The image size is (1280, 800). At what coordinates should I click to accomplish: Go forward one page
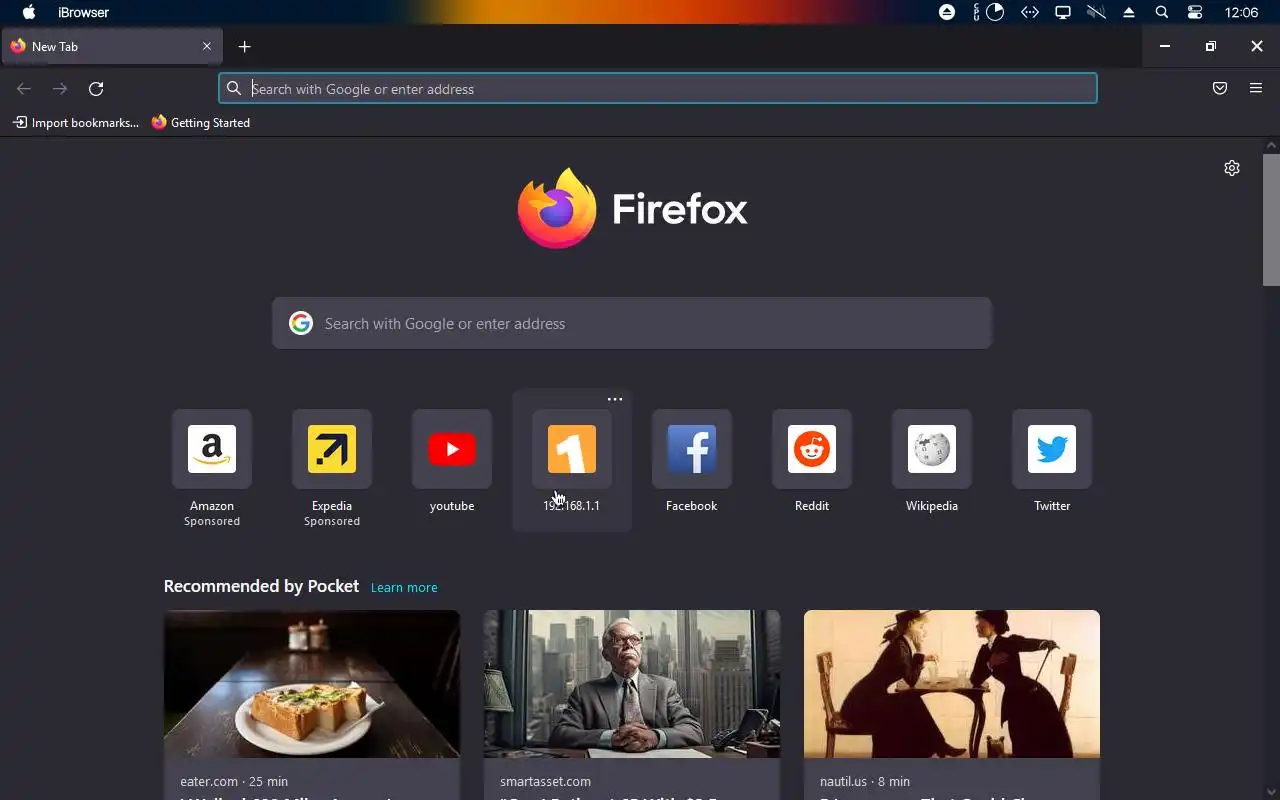pos(60,89)
